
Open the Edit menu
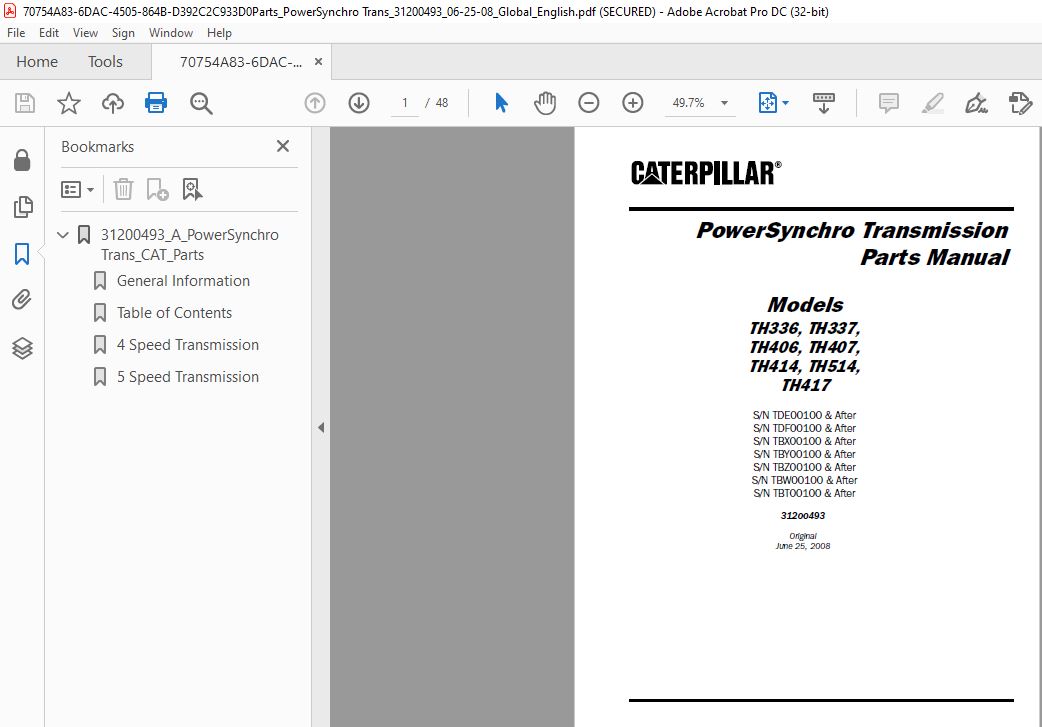[49, 33]
